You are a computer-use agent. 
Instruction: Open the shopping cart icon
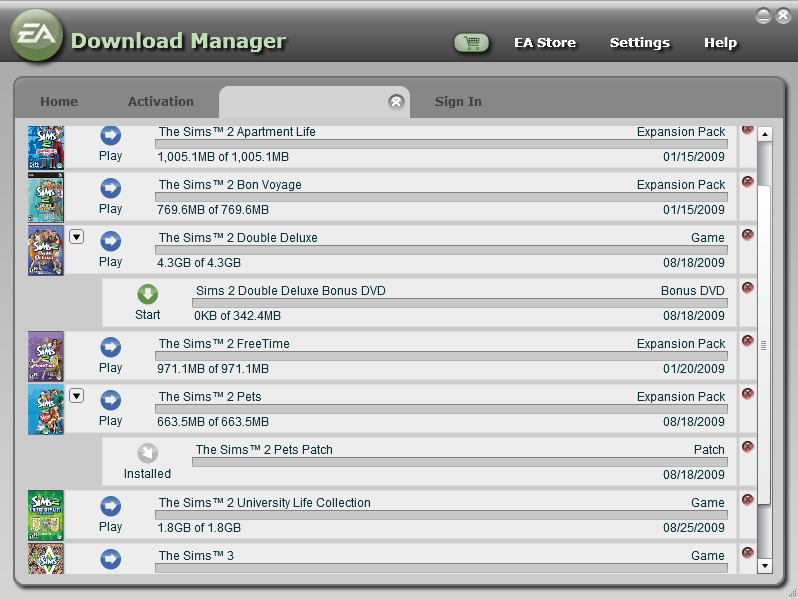pos(471,43)
